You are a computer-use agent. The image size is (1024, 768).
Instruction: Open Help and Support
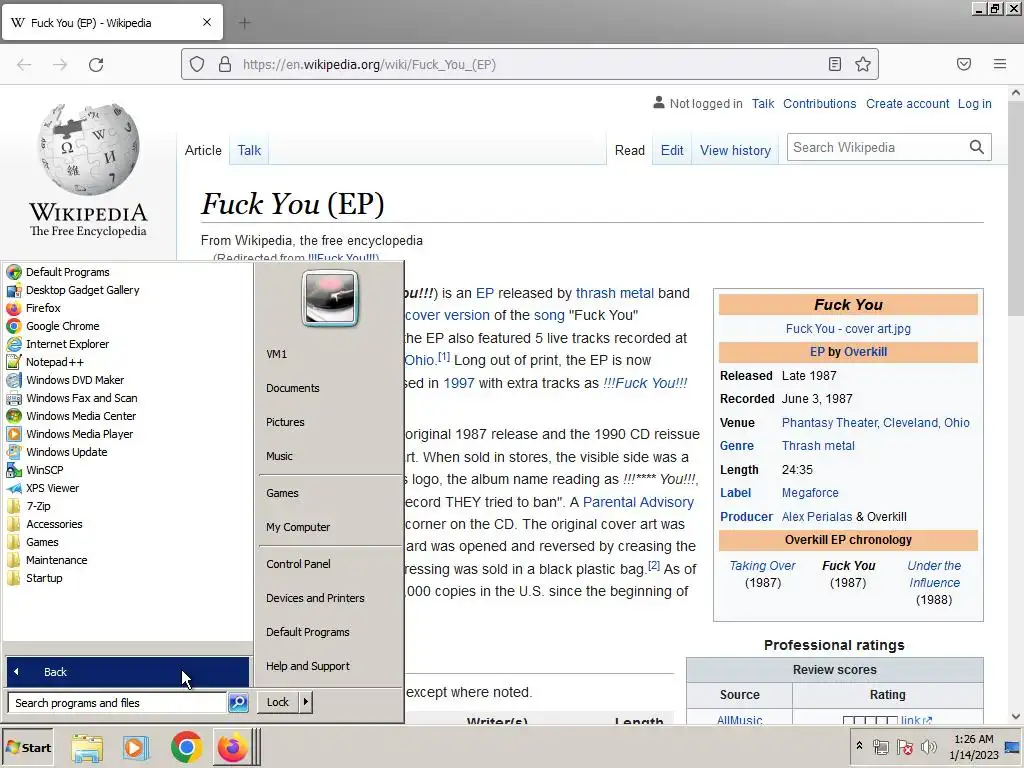[x=308, y=665]
